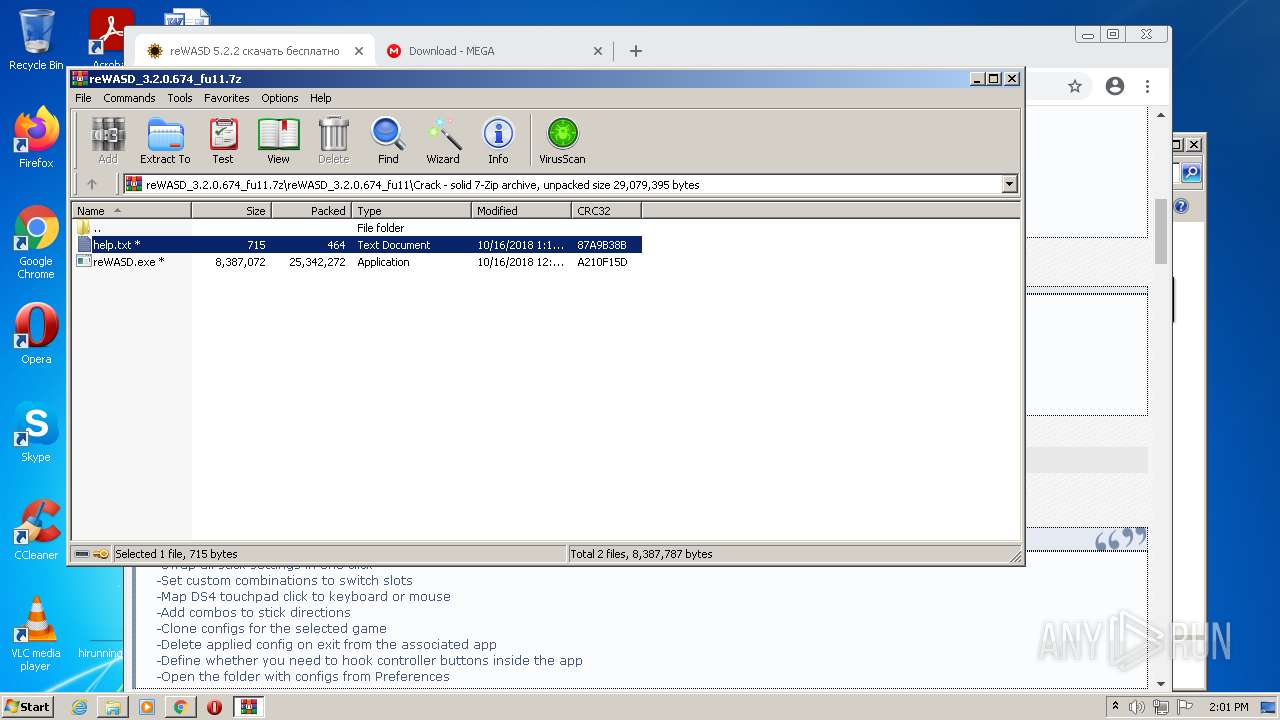
Task: Open Windows Explorer folder in taskbar
Action: [x=113, y=707]
